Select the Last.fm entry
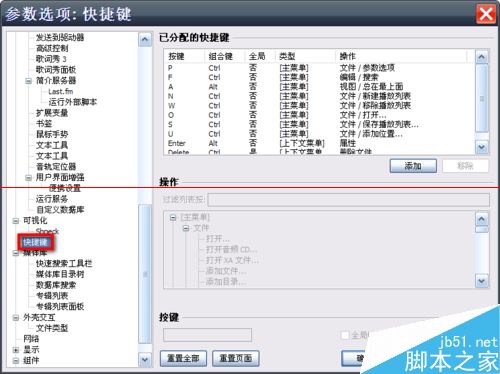Viewport: 500px width, 374px height. (60, 91)
